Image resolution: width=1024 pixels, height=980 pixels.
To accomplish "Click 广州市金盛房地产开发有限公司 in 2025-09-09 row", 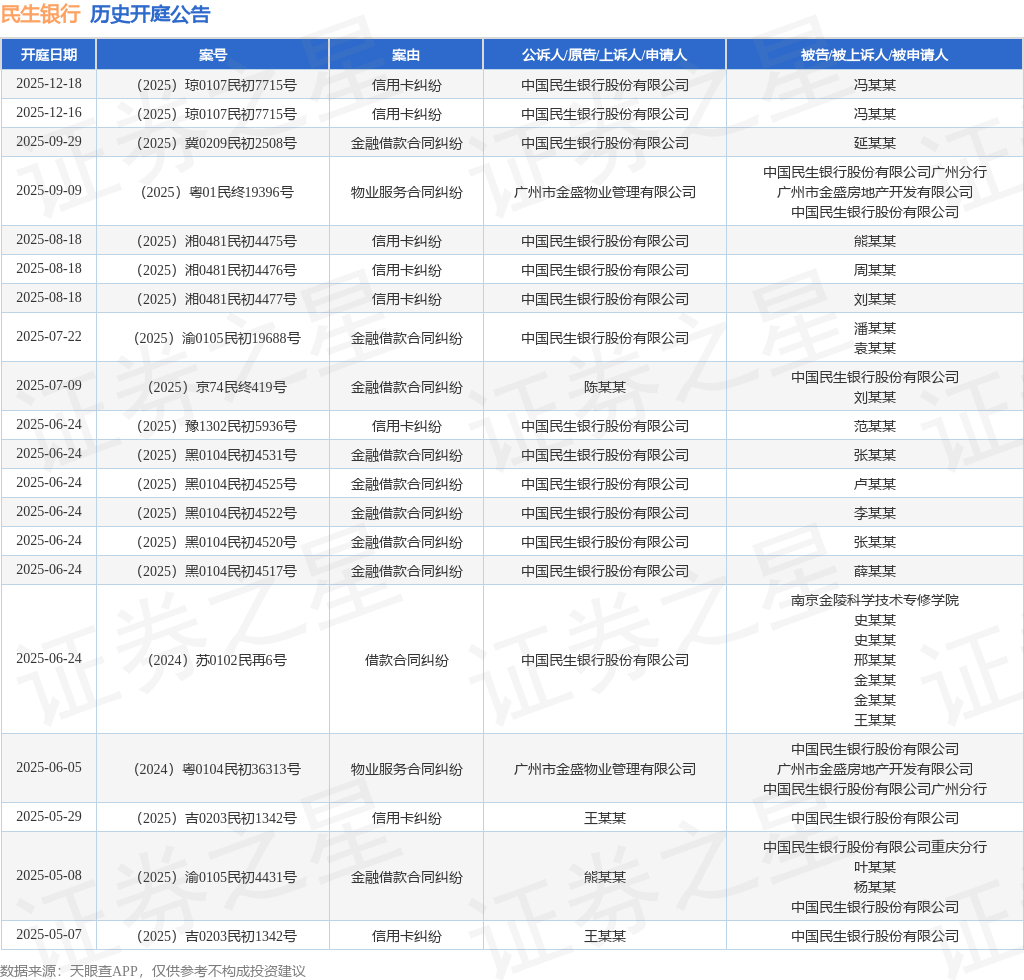I will 874,192.
